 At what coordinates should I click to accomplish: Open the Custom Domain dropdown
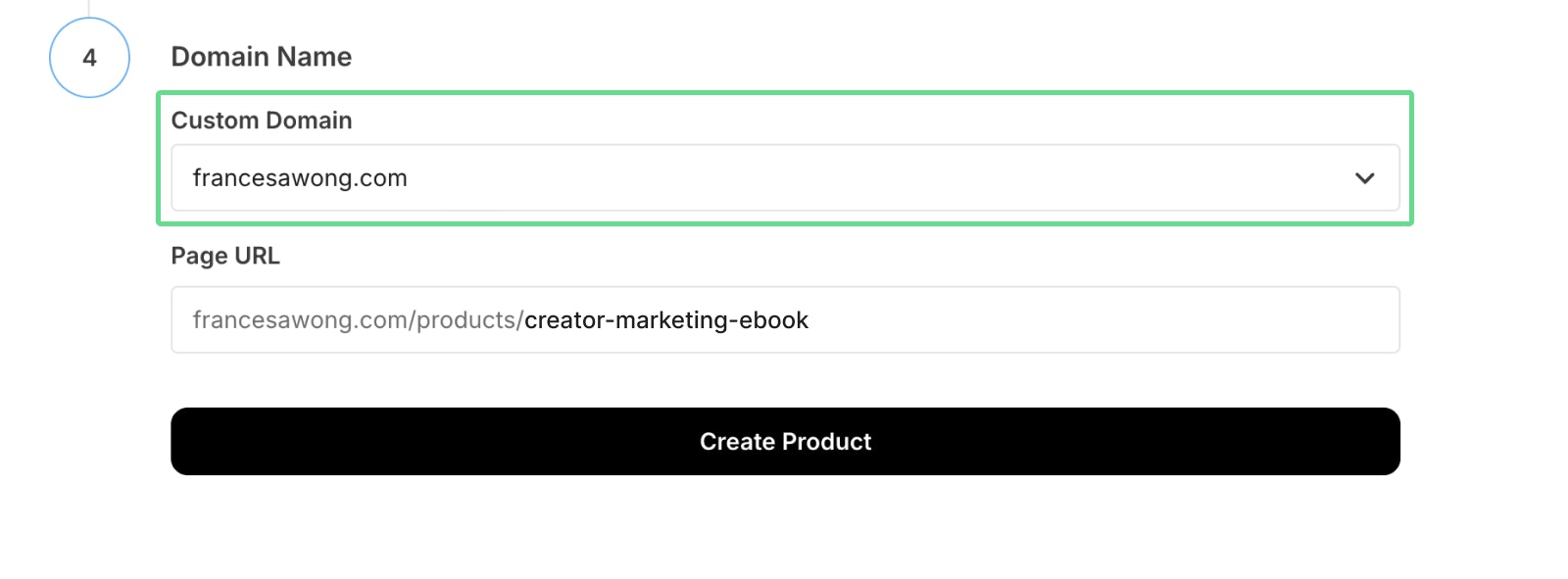tap(784, 178)
